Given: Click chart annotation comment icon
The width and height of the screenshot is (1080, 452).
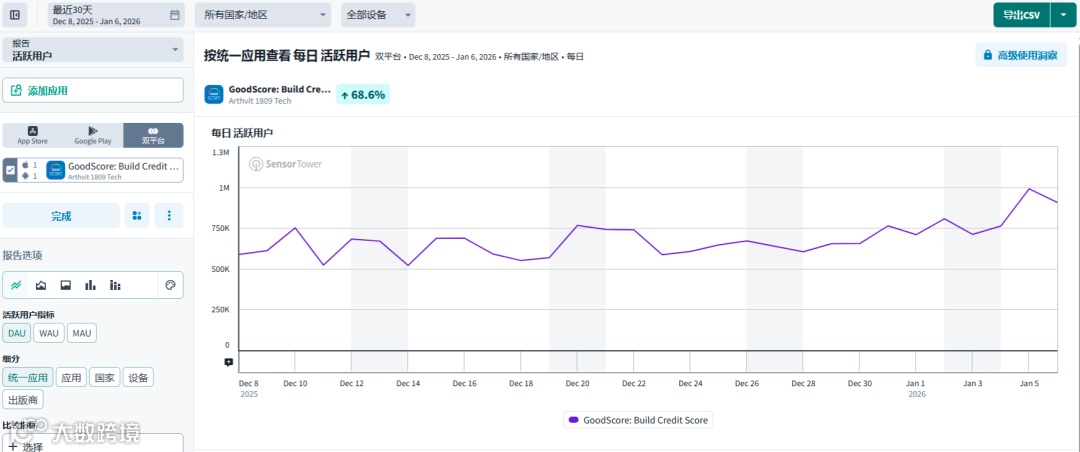Looking at the screenshot, I should 229,362.
